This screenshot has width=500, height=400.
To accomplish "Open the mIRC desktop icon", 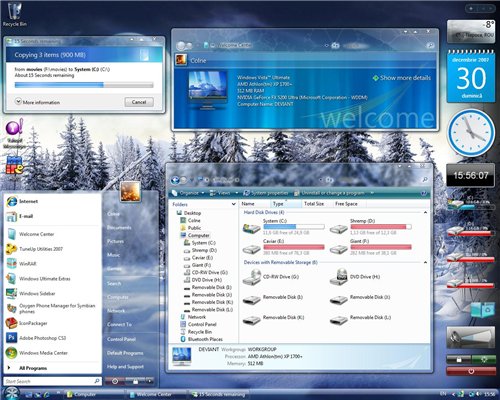I will coord(14,166).
